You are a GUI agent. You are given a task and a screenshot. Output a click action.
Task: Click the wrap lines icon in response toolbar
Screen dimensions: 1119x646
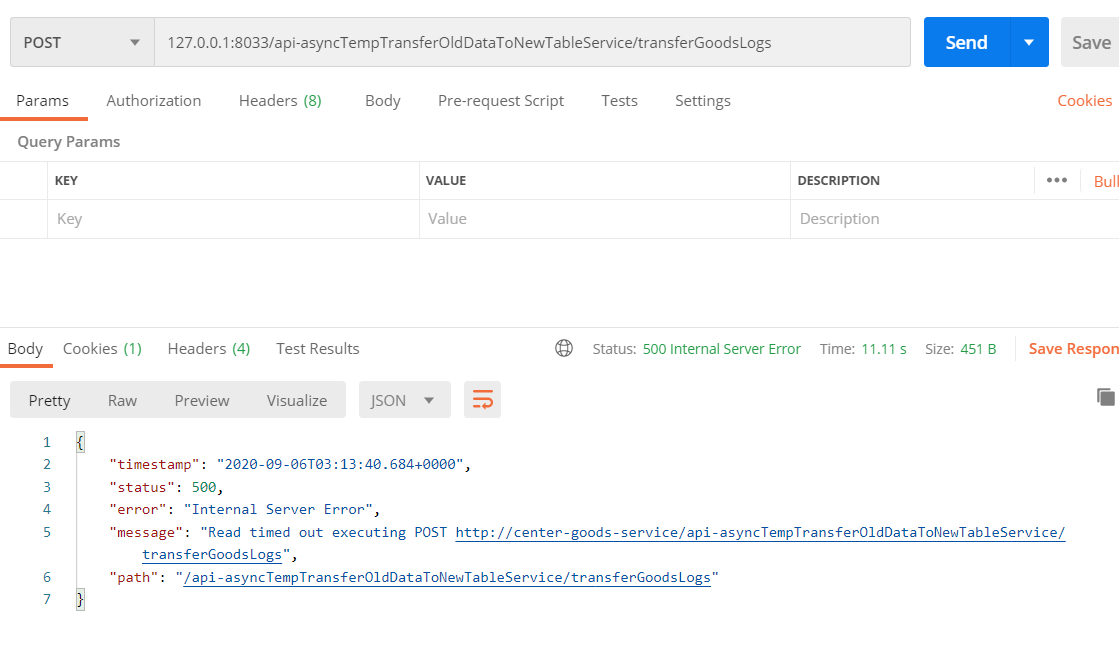point(482,400)
